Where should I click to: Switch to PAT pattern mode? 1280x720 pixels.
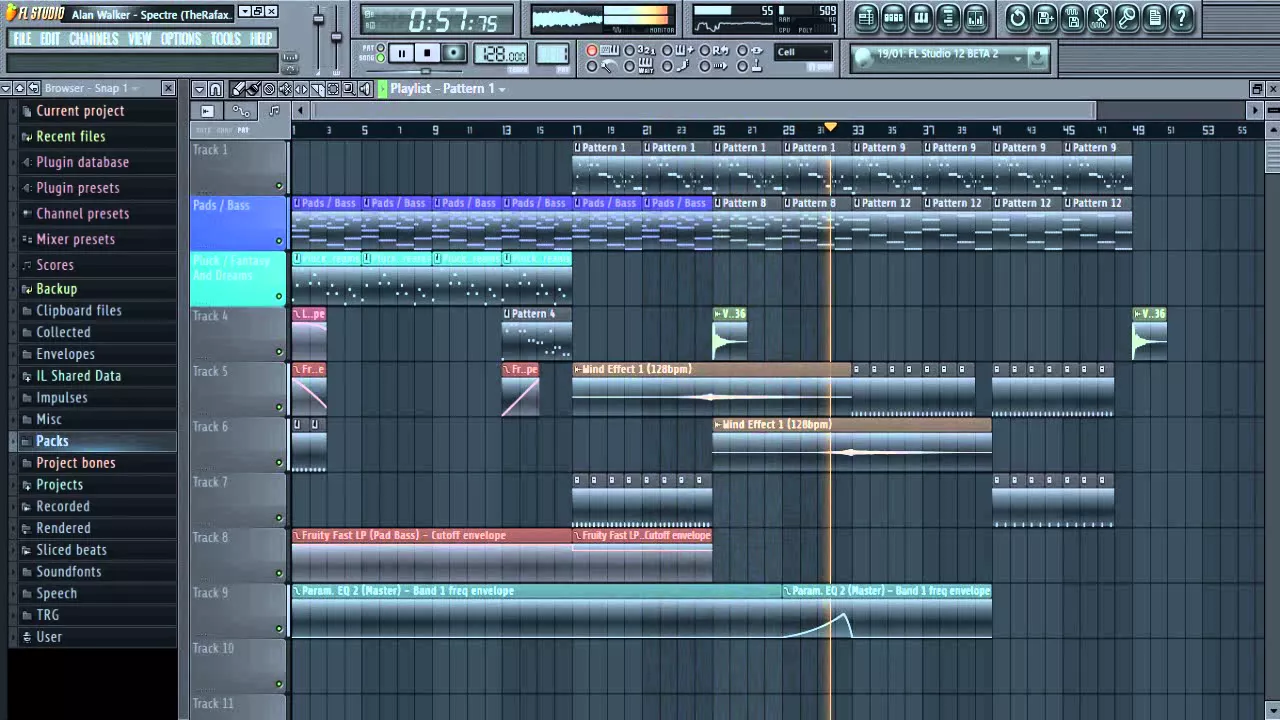click(x=380, y=47)
